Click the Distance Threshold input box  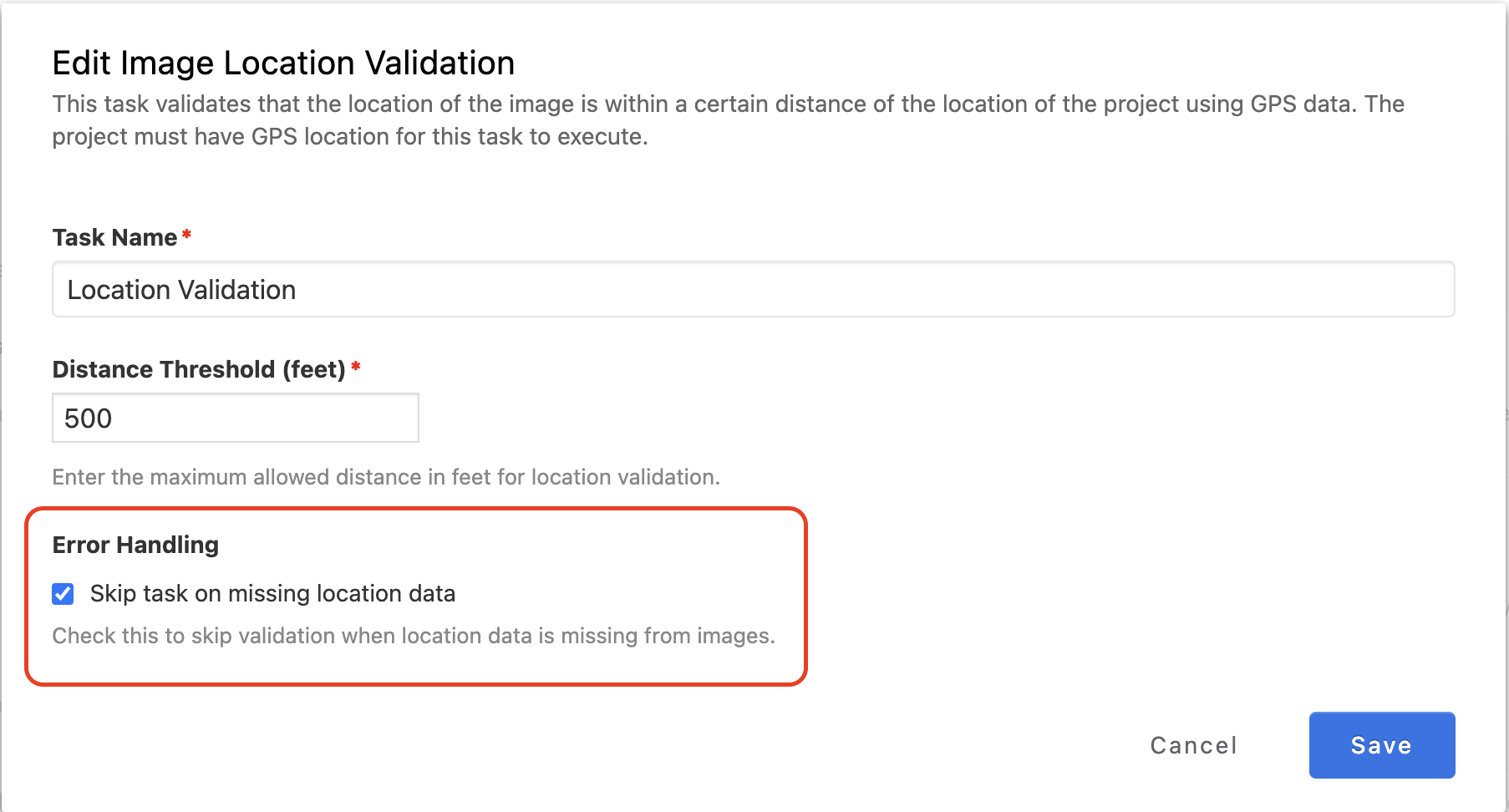[235, 418]
